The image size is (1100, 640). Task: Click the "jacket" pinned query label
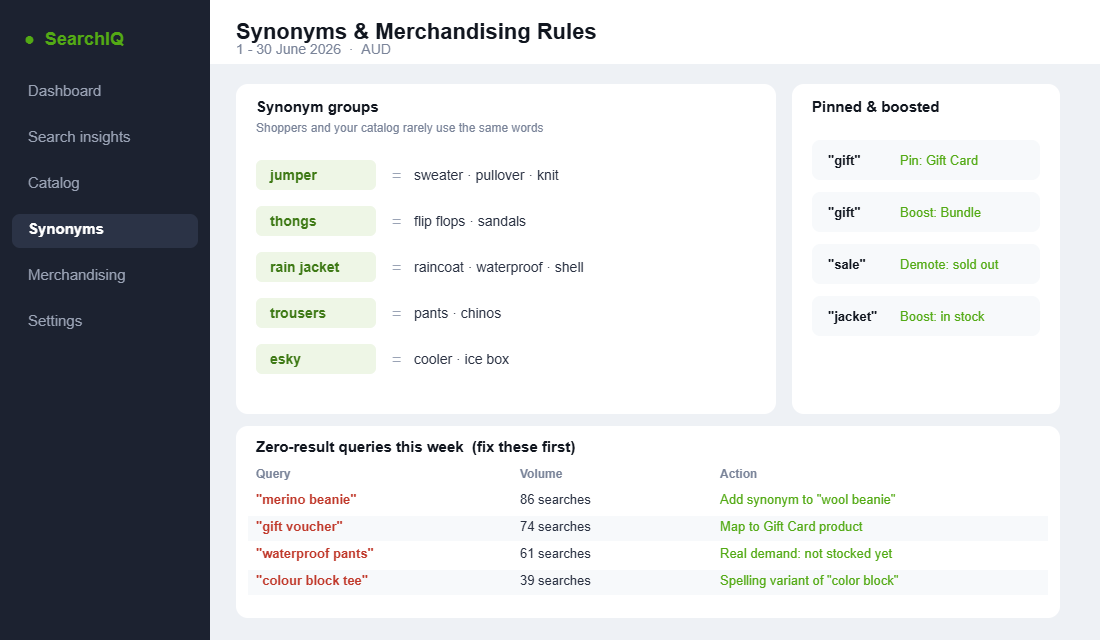[852, 316]
